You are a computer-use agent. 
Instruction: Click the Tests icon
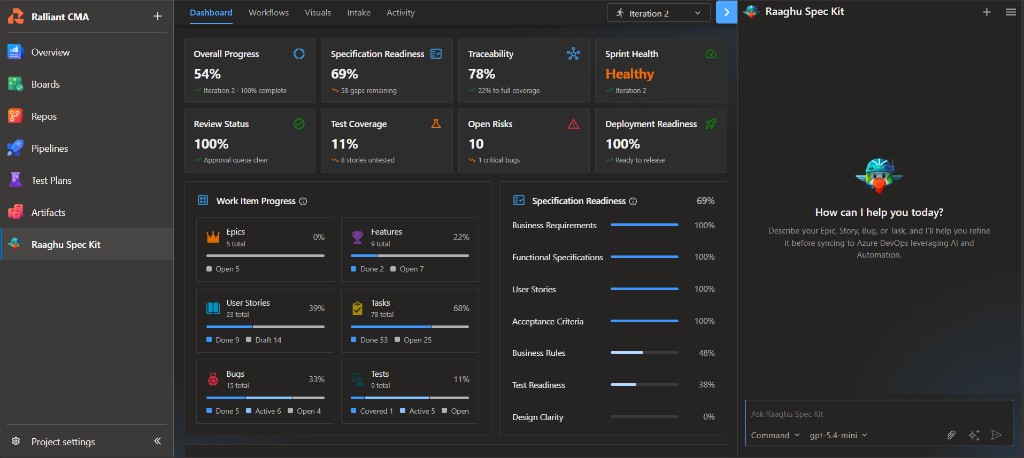[x=357, y=379]
